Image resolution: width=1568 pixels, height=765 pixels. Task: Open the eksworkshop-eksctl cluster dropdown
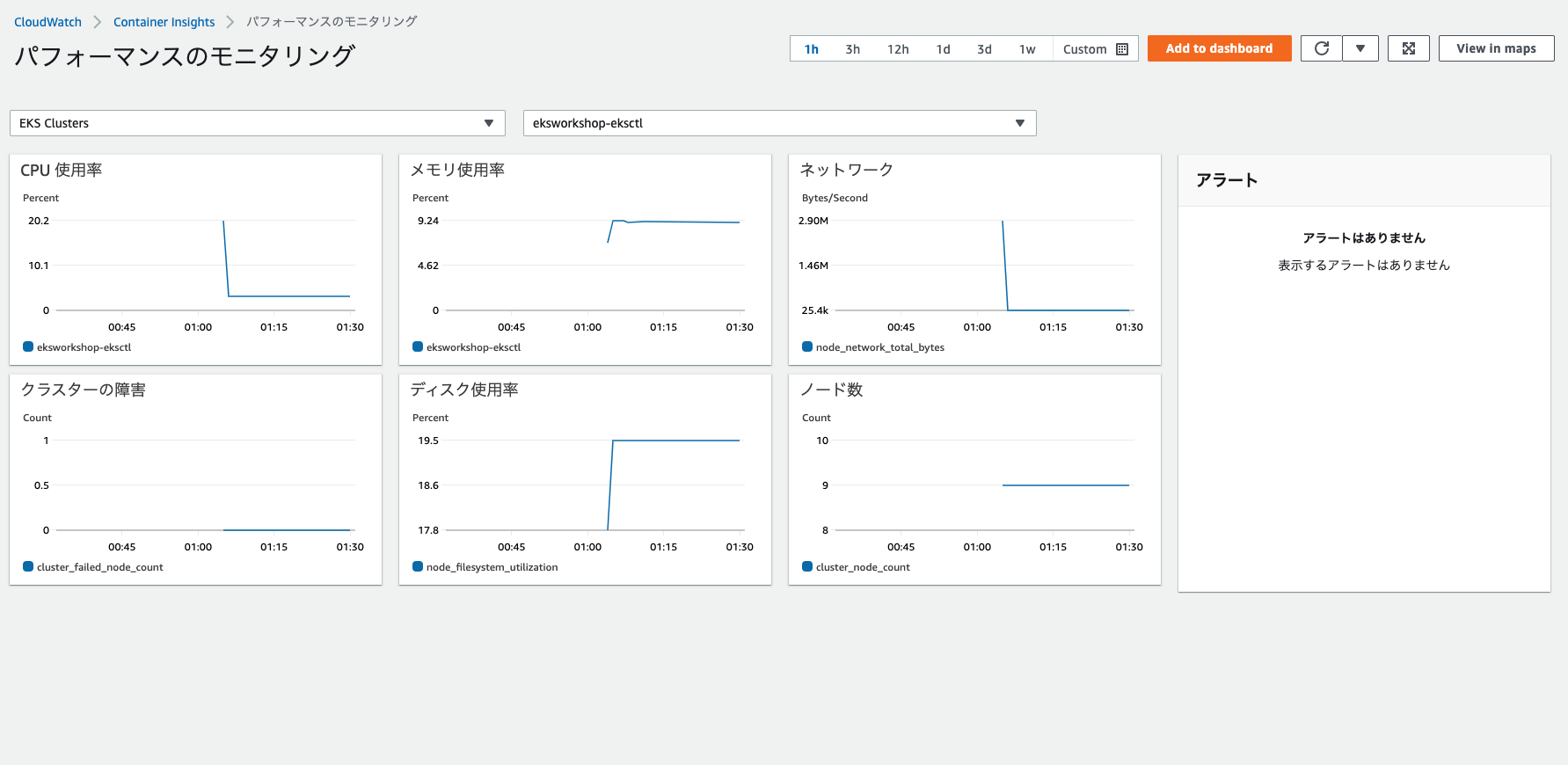779,123
